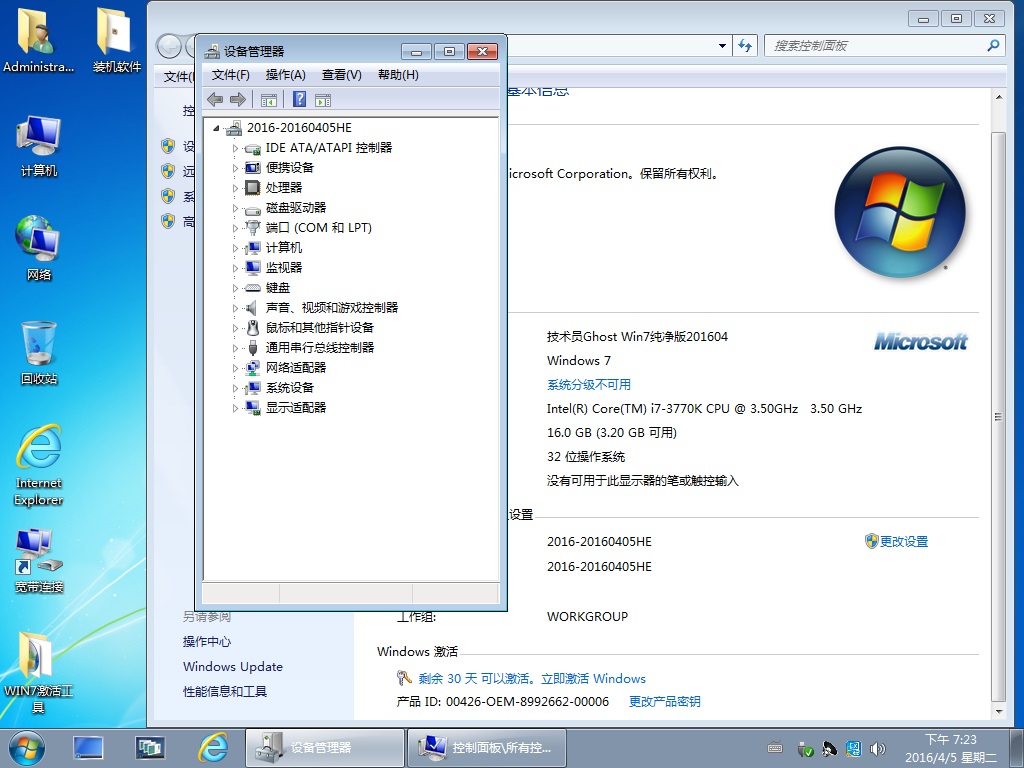Select the 宽带连接 desktop shortcut

click(x=39, y=560)
